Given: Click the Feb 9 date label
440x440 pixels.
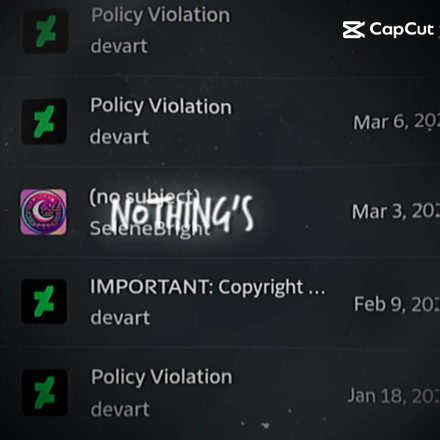Looking at the screenshot, I should click(x=397, y=304).
